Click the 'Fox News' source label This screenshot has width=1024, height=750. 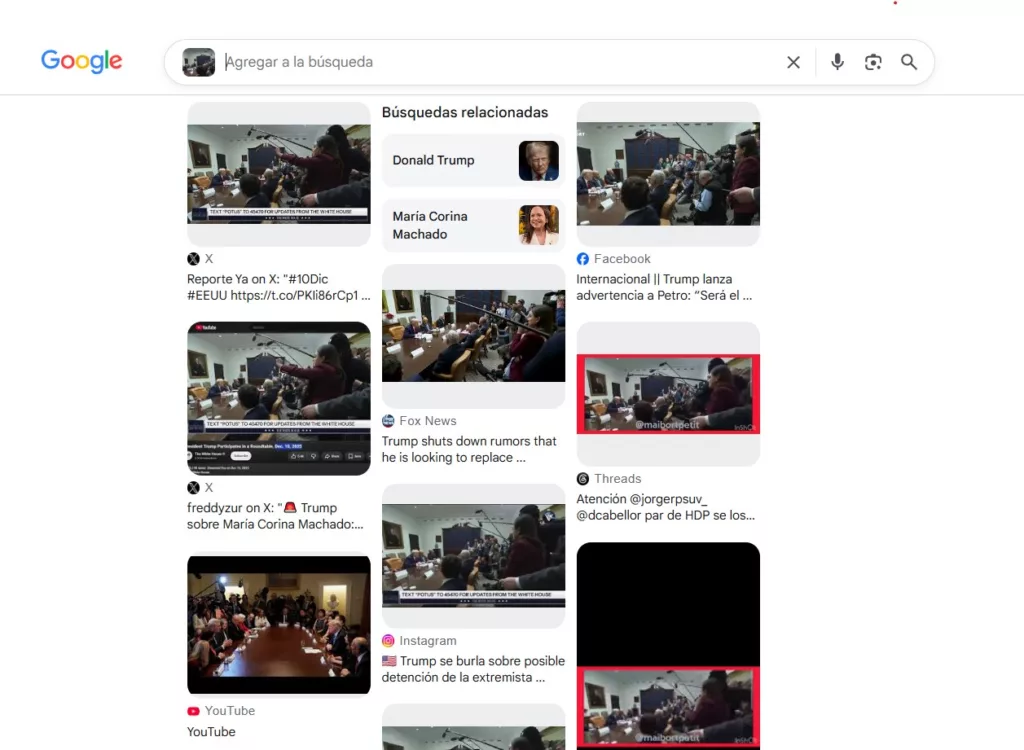(x=428, y=421)
